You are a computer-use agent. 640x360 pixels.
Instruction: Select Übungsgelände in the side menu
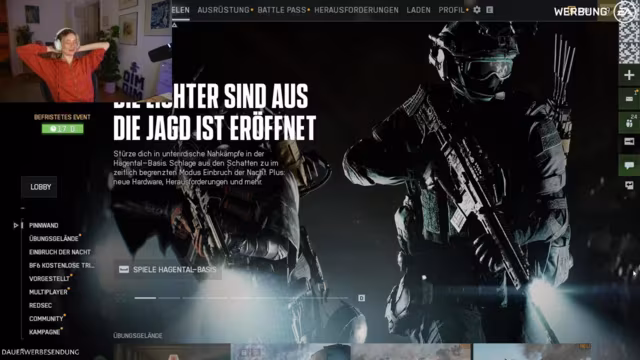pos(53,238)
